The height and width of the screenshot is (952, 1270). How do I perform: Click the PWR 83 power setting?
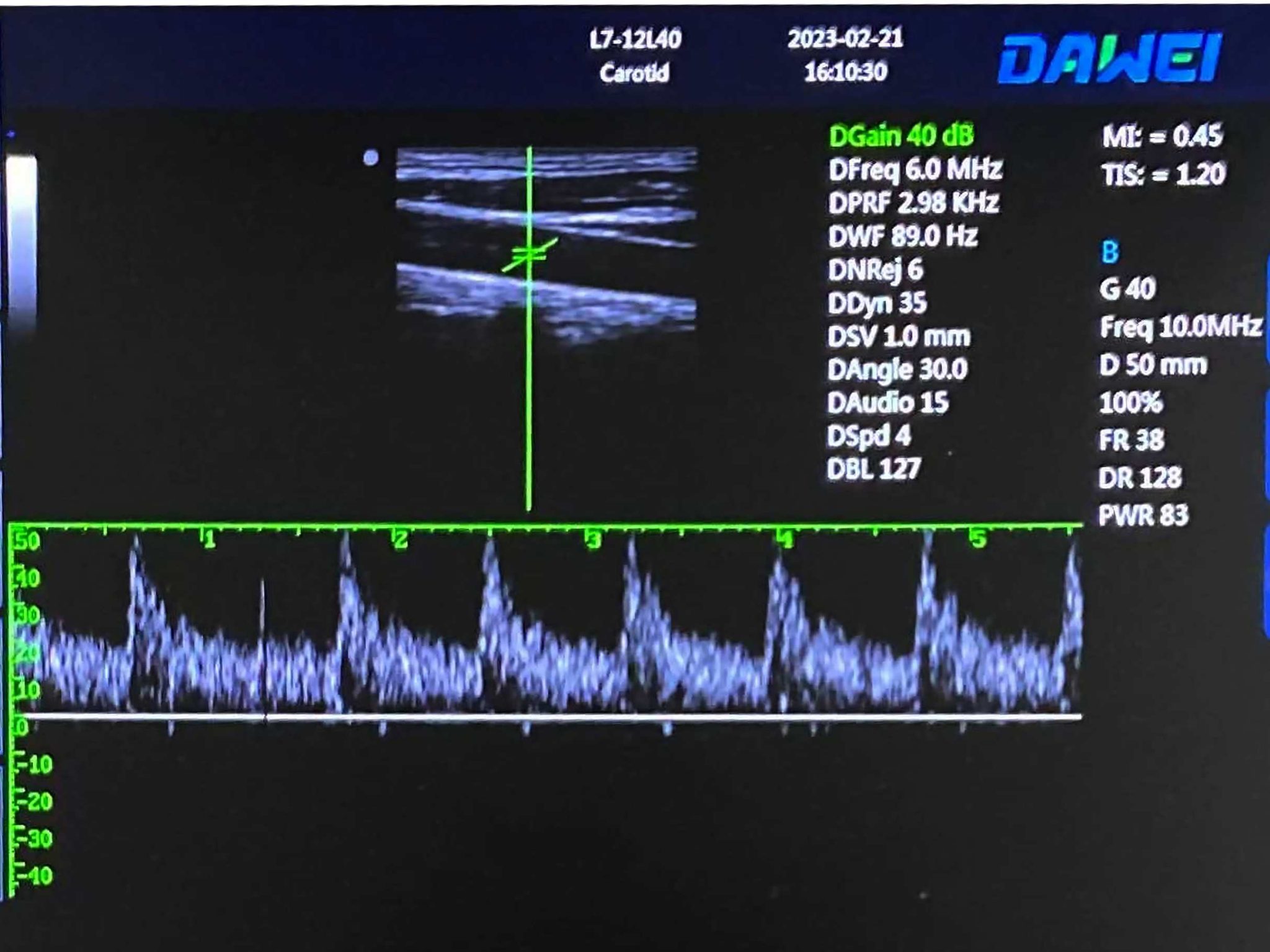(x=1143, y=516)
